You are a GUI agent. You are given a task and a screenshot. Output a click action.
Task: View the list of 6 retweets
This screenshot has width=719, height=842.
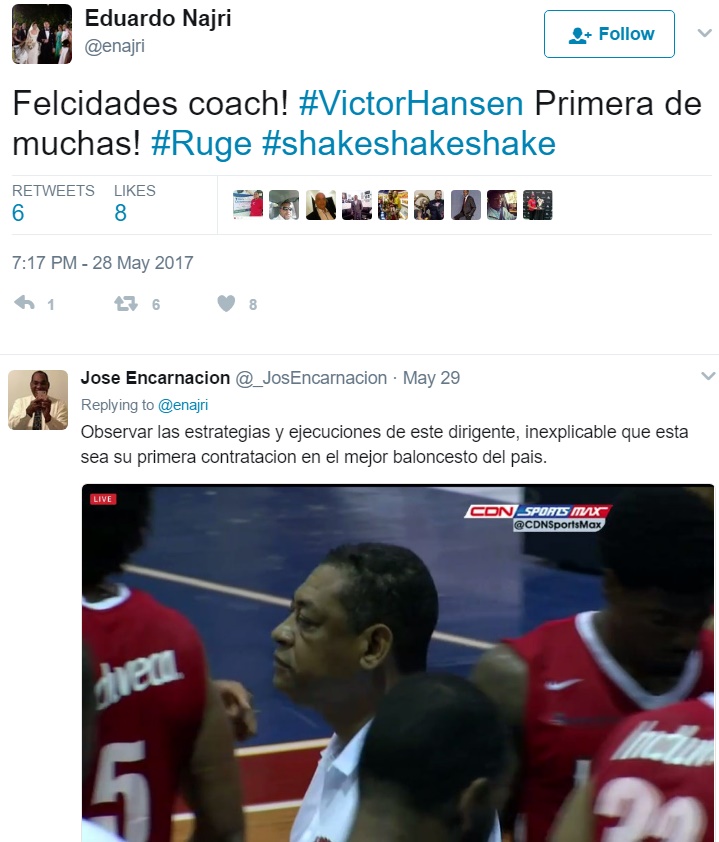[53, 203]
